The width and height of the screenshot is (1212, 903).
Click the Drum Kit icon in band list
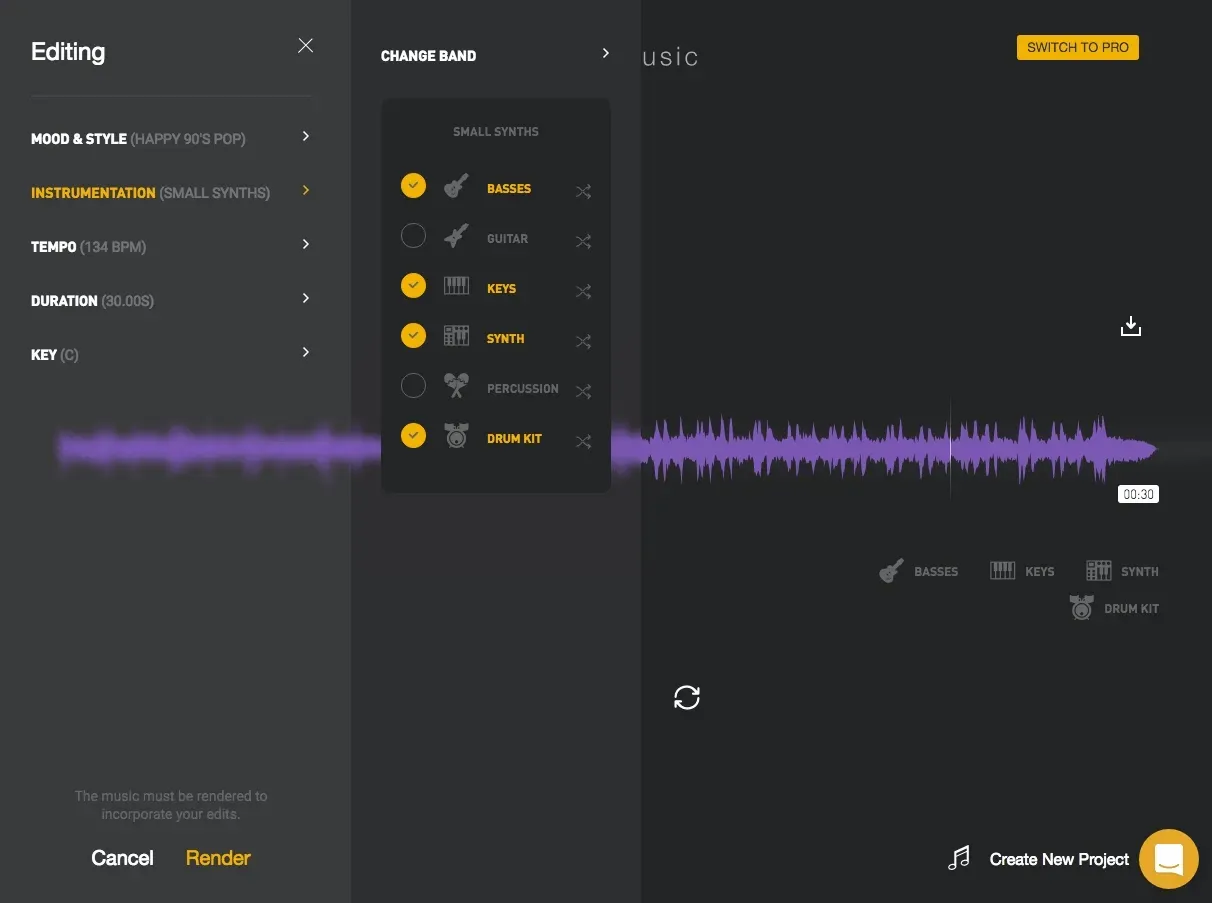[456, 436]
